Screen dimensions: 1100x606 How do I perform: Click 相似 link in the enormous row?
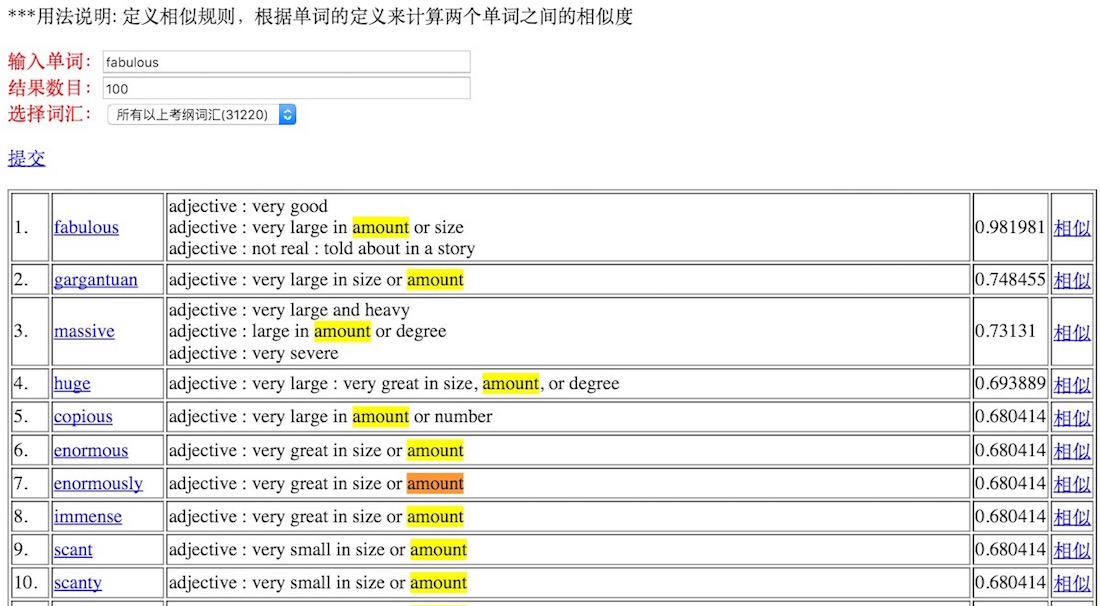tap(1072, 450)
